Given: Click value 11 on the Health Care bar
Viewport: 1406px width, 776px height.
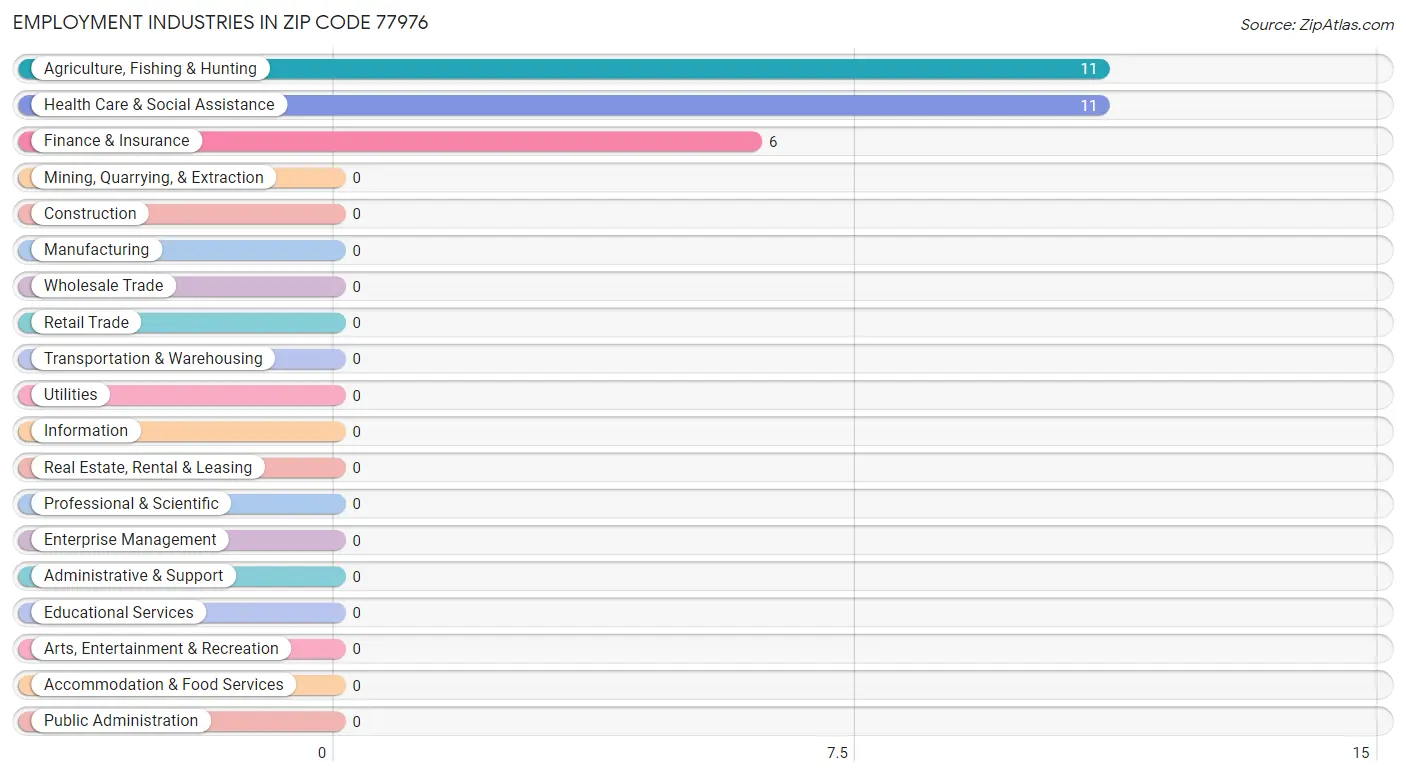Looking at the screenshot, I should click(1088, 105).
